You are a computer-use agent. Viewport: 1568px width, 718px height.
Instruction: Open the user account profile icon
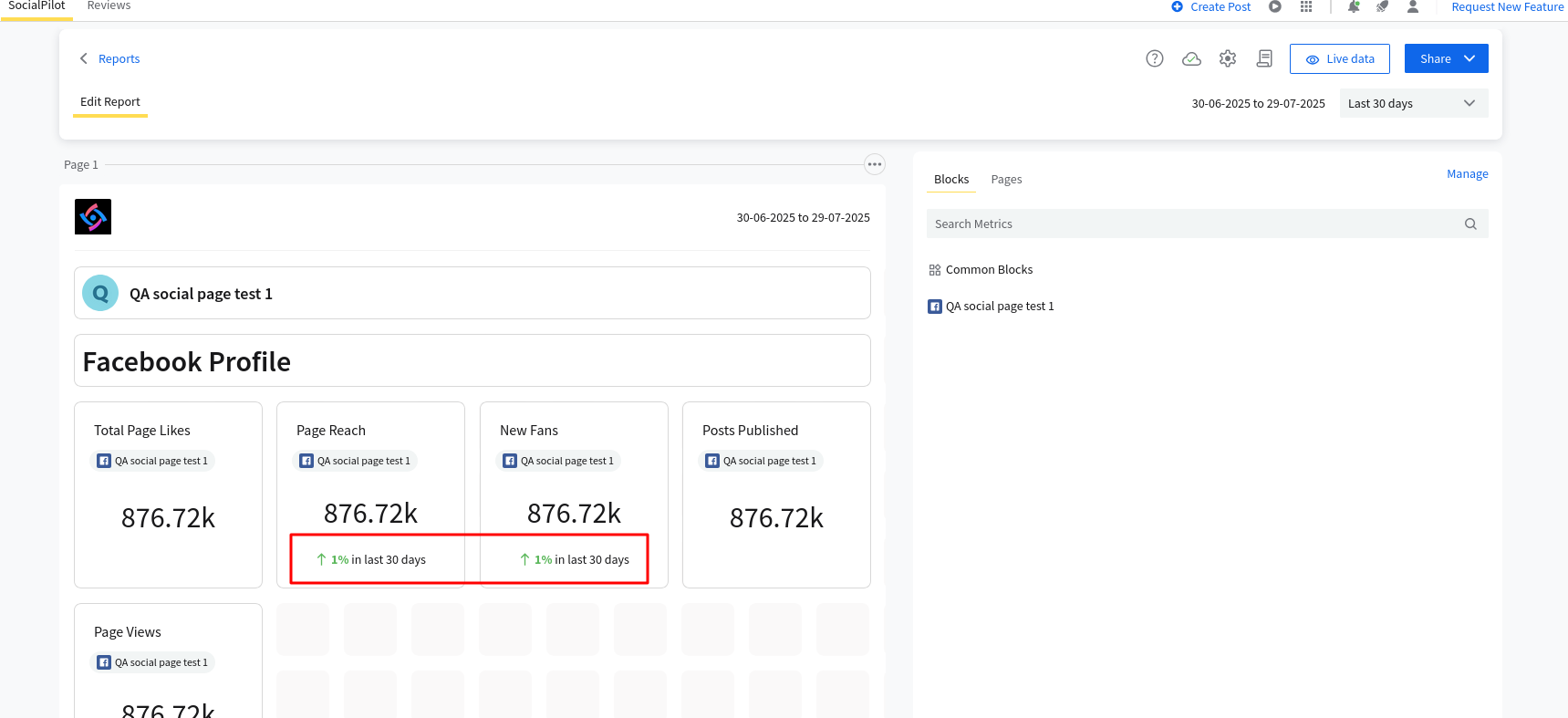click(x=1413, y=6)
